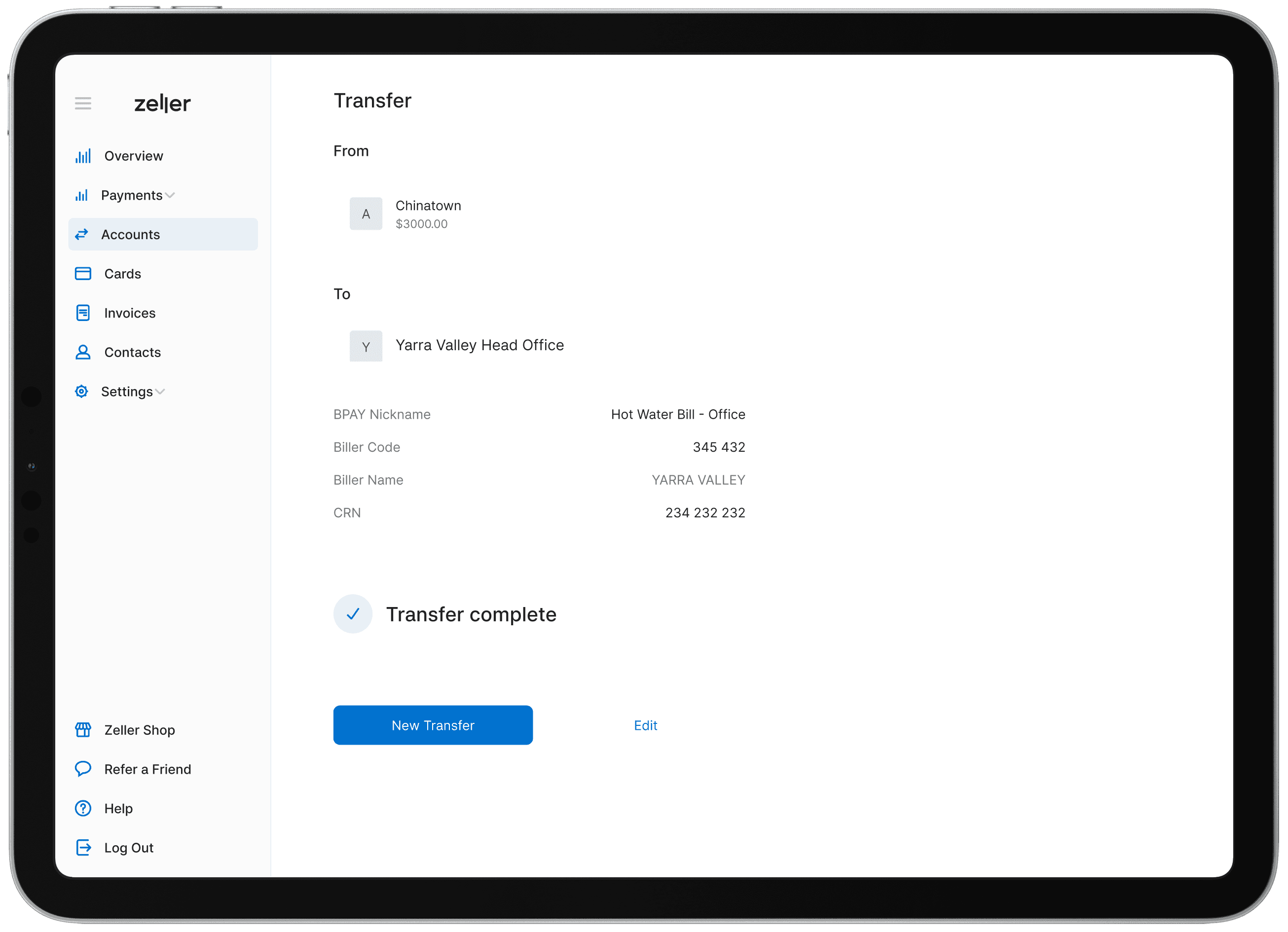Click the Zeller Shop storefront icon
The width and height of the screenshot is (1288, 932).
click(83, 730)
